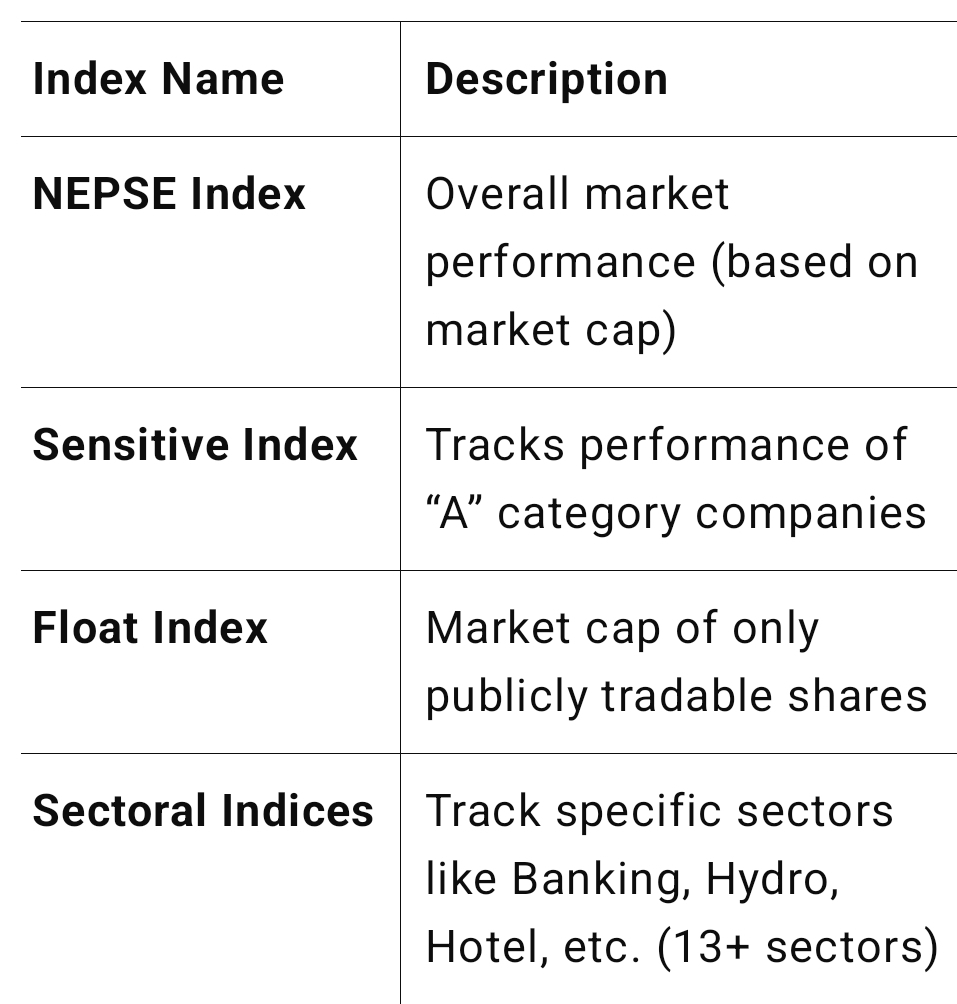The image size is (957, 1004).
Task: Click "performance (based on" text line
Action: pos(671,262)
